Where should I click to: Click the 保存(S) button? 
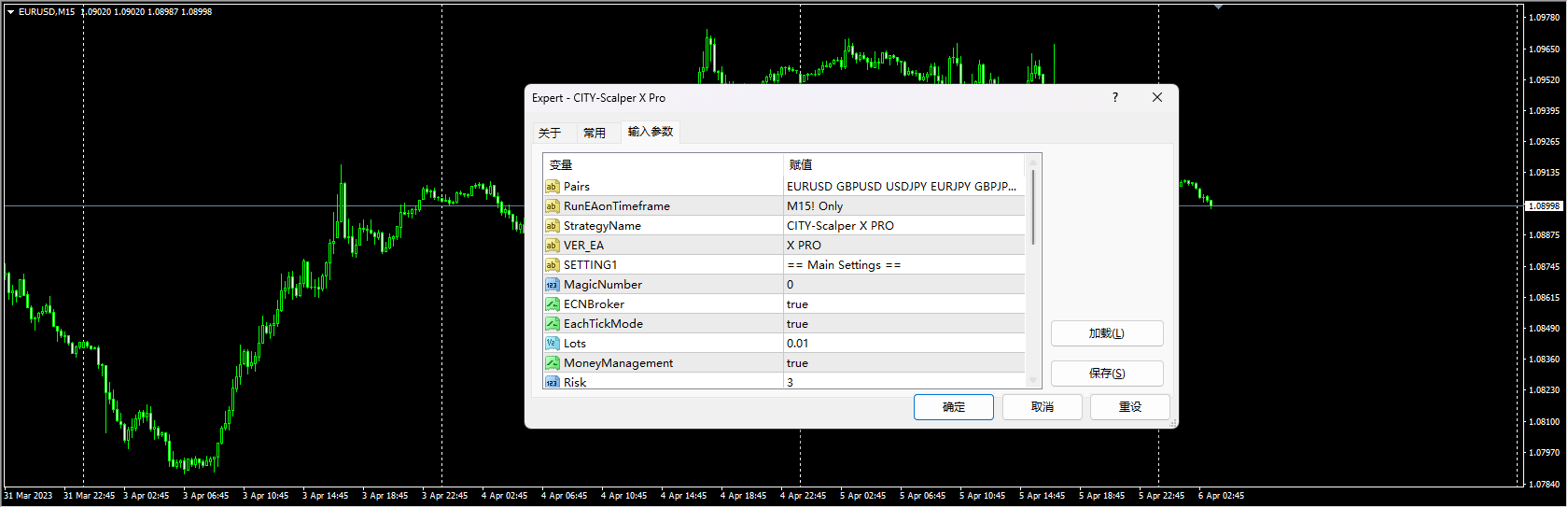(1107, 374)
